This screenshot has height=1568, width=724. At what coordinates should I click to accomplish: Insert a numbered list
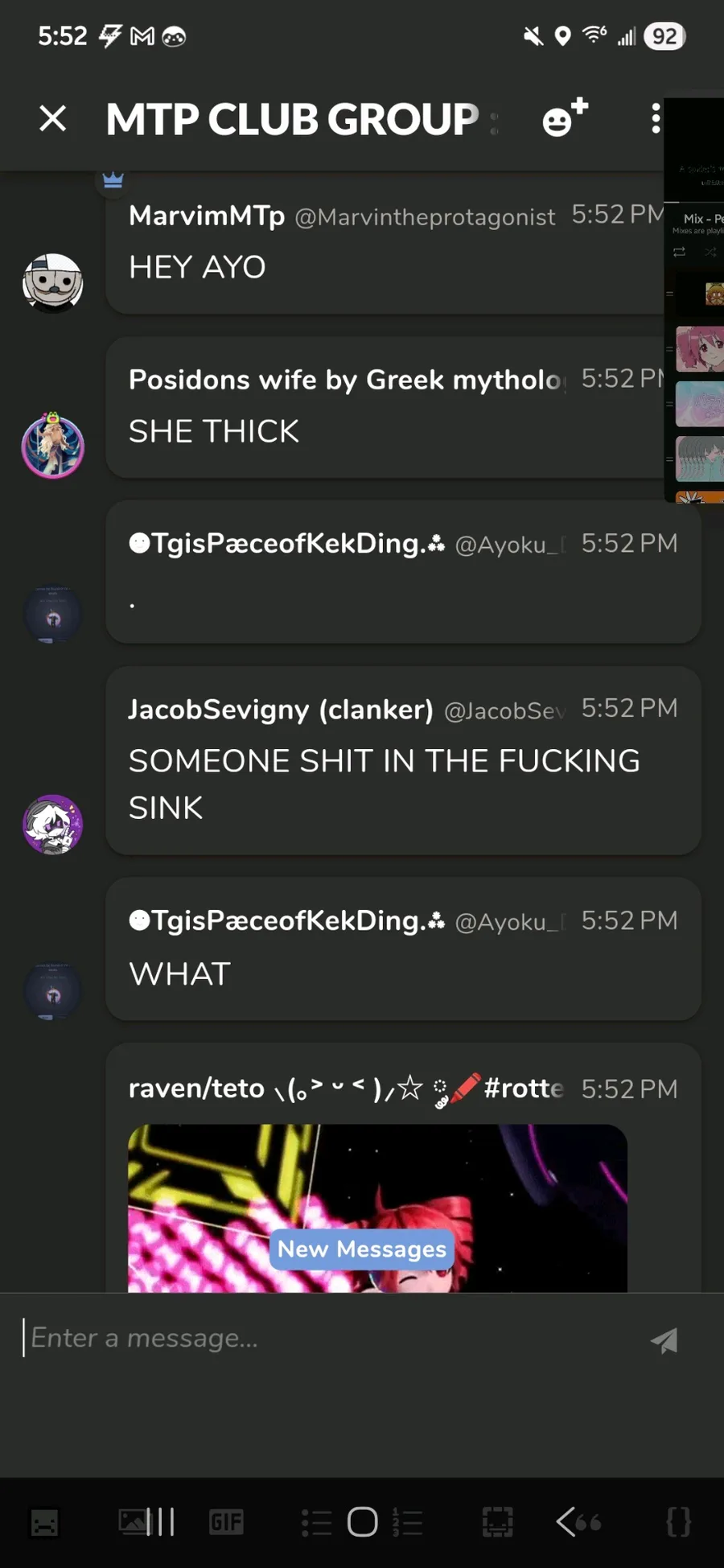(407, 1522)
